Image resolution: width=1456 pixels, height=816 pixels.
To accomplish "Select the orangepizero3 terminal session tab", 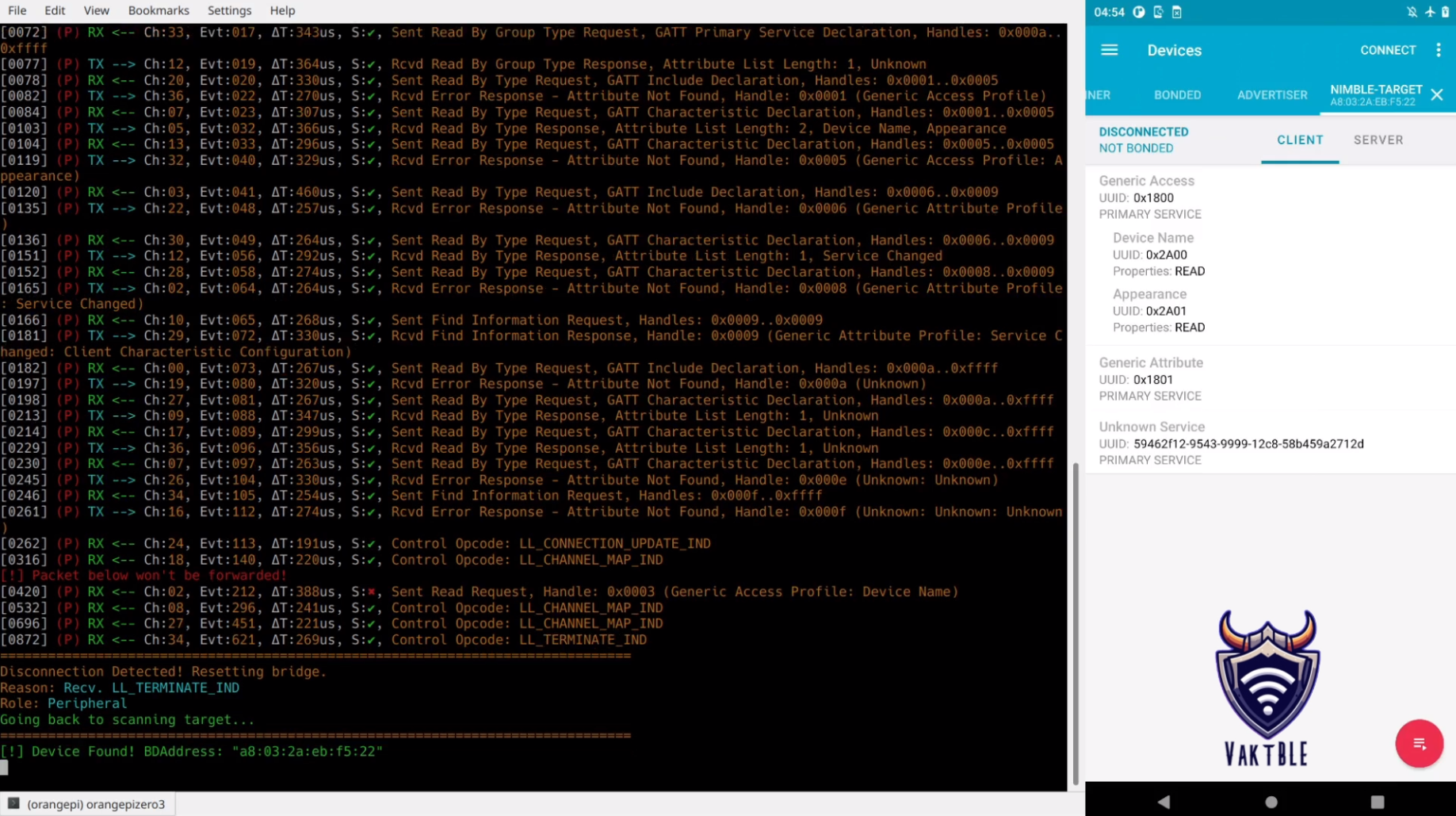I will pyautogui.click(x=88, y=803).
